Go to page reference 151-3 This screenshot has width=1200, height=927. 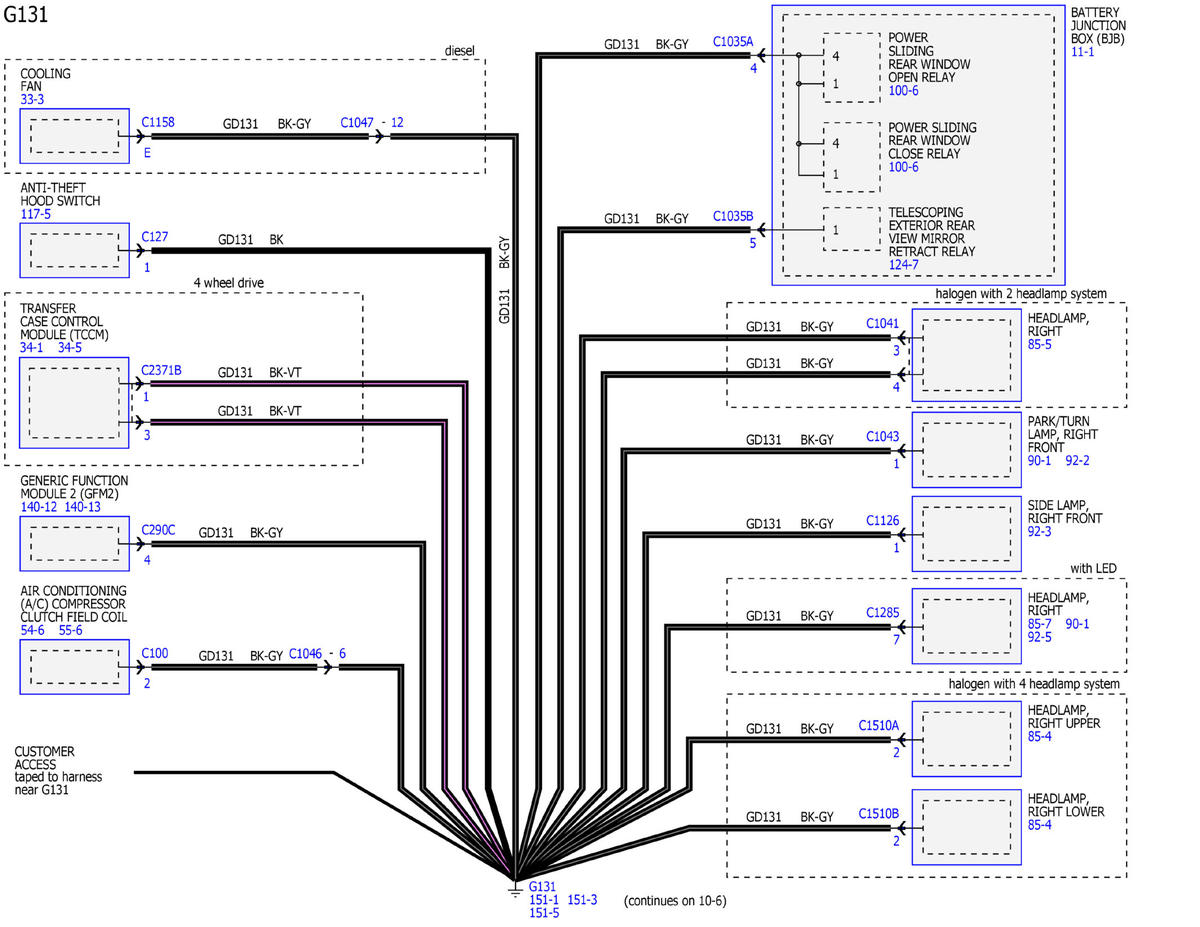click(x=582, y=900)
